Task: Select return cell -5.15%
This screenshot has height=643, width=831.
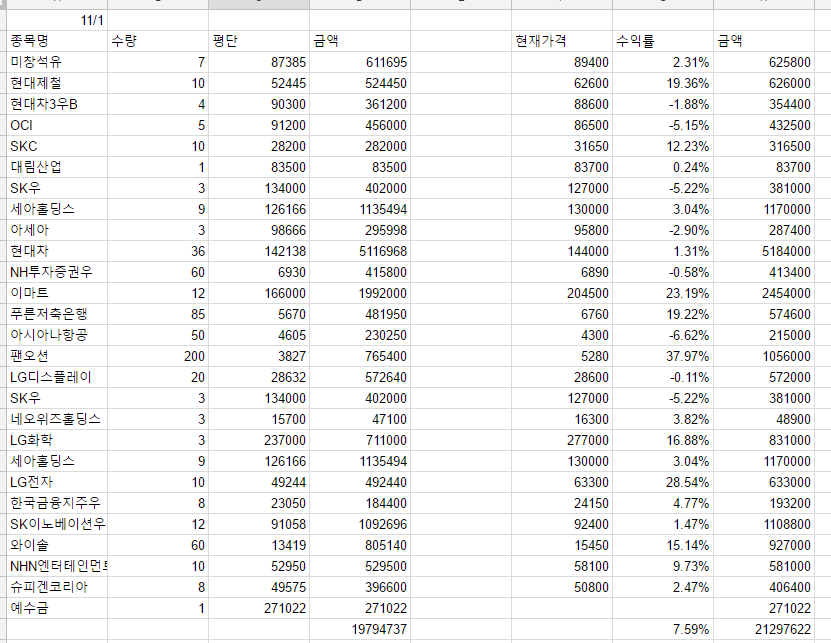Action: coord(663,125)
